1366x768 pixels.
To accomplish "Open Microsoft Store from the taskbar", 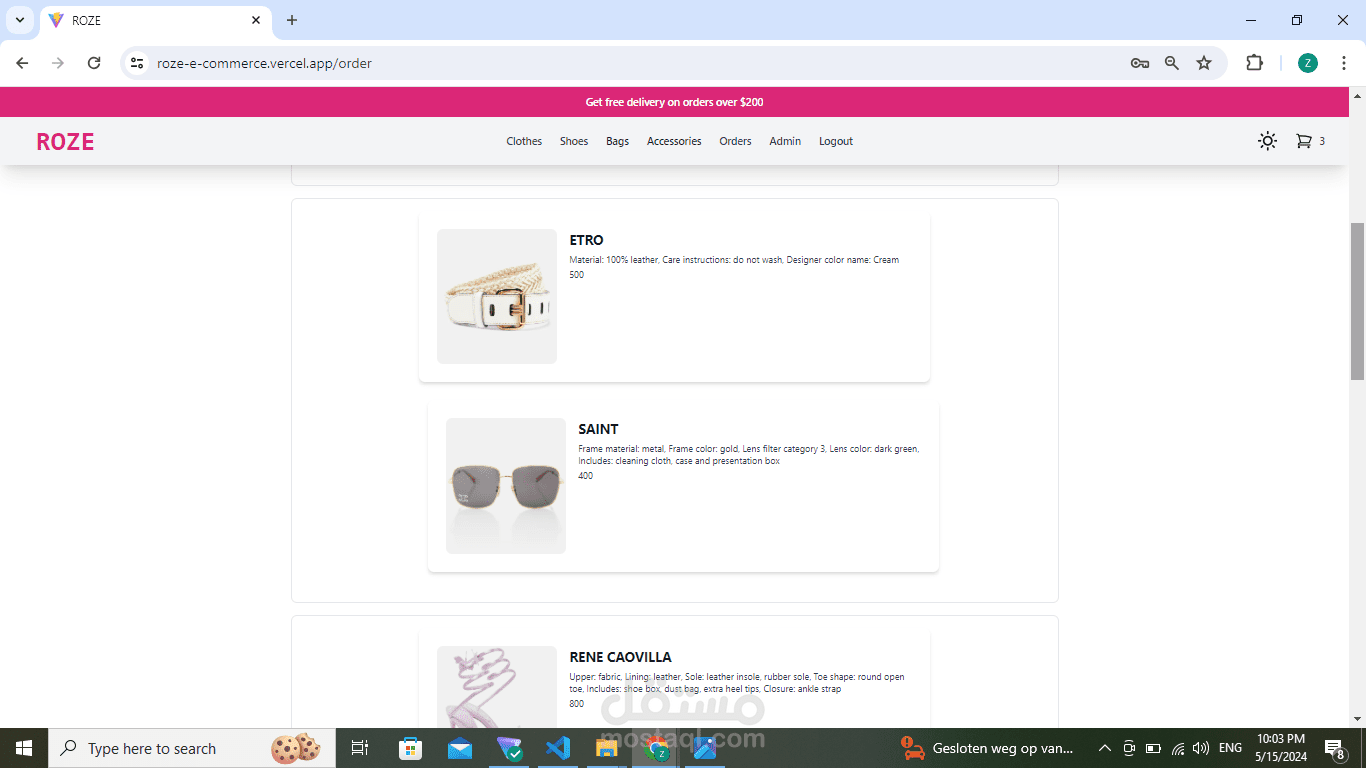I will 410,748.
